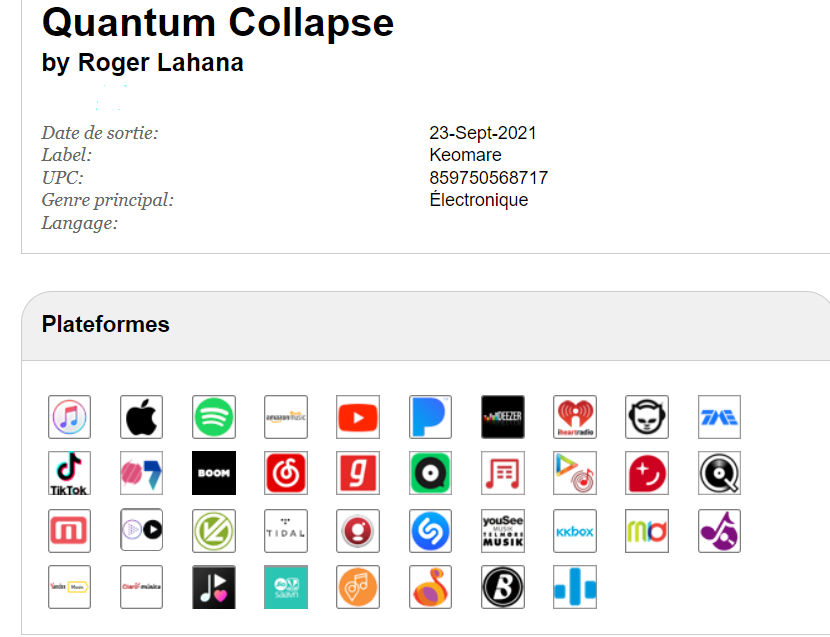Click the Yandex Music icon
The image size is (830, 637).
point(69,587)
